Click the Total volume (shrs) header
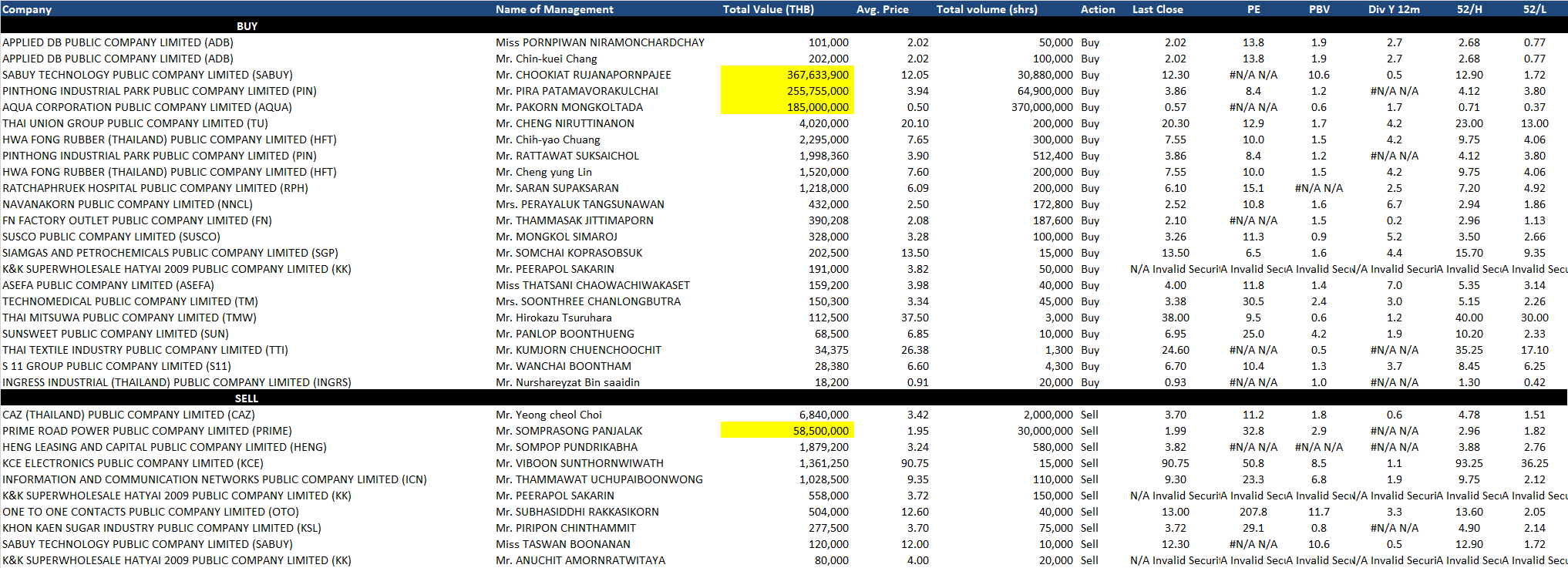The height and width of the screenshot is (568, 1568). [x=987, y=9]
